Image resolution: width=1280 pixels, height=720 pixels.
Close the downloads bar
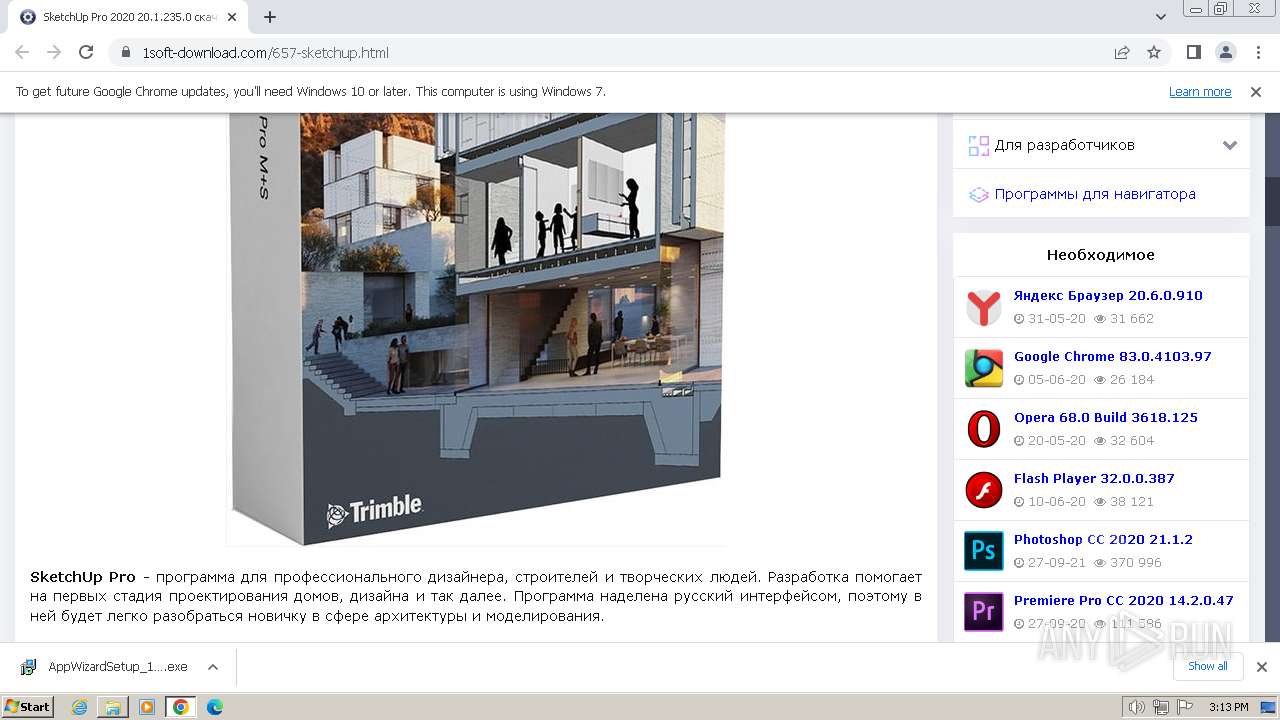pyautogui.click(x=1262, y=667)
